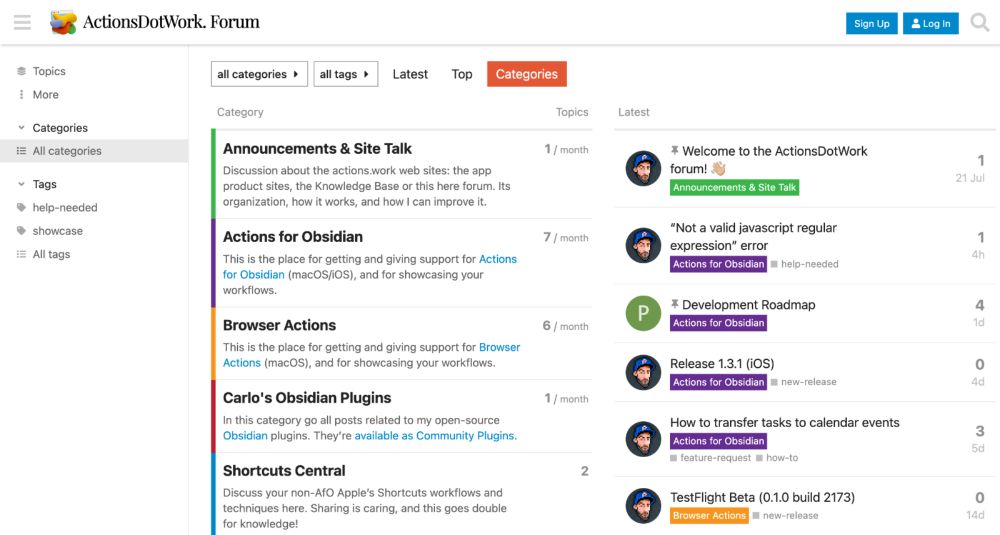Open avatar beside TestFlight Beta topic

point(643,506)
